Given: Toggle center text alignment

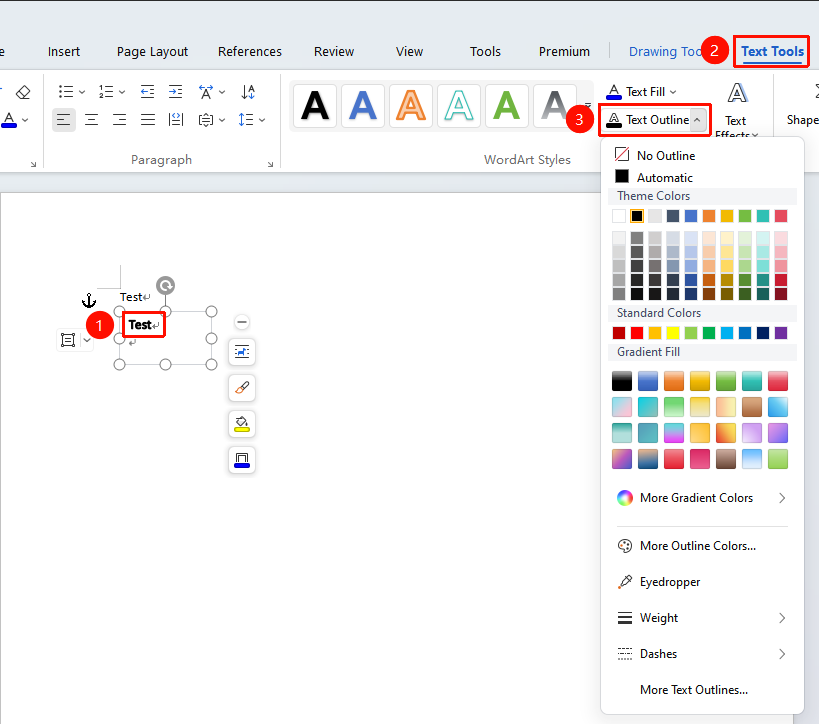Looking at the screenshot, I should [91, 120].
